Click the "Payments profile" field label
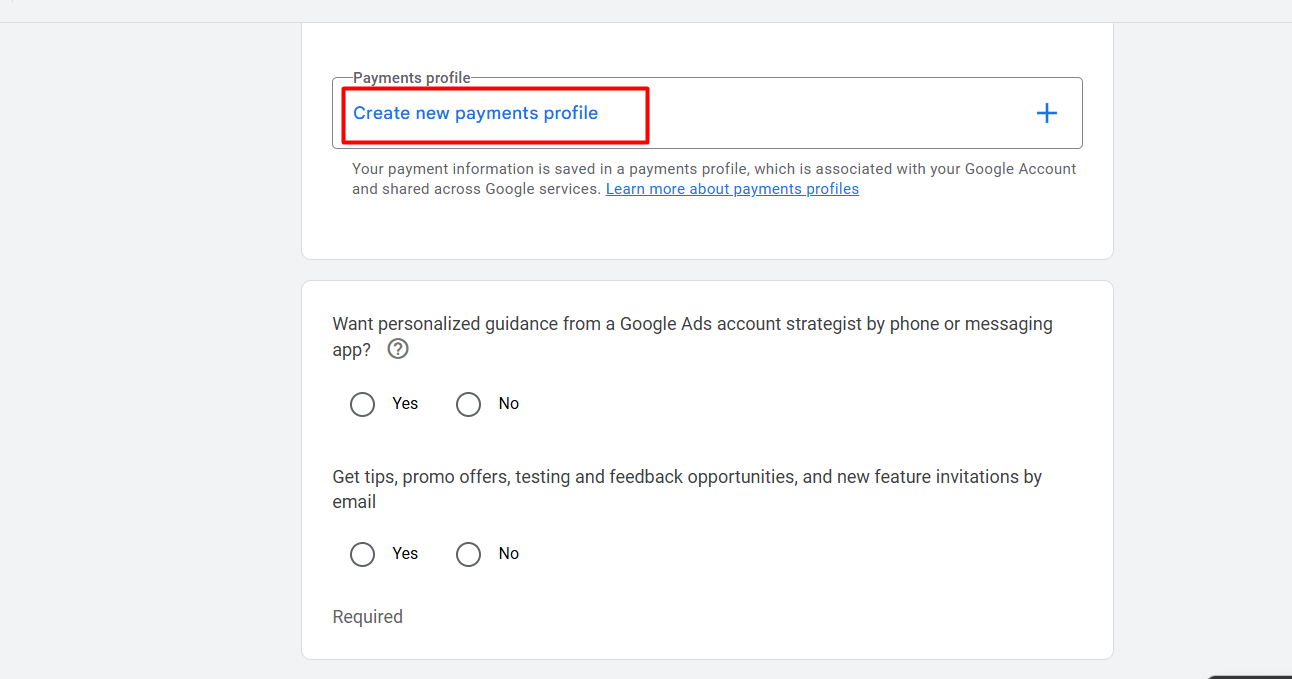This screenshot has height=679, width=1292. pos(411,78)
